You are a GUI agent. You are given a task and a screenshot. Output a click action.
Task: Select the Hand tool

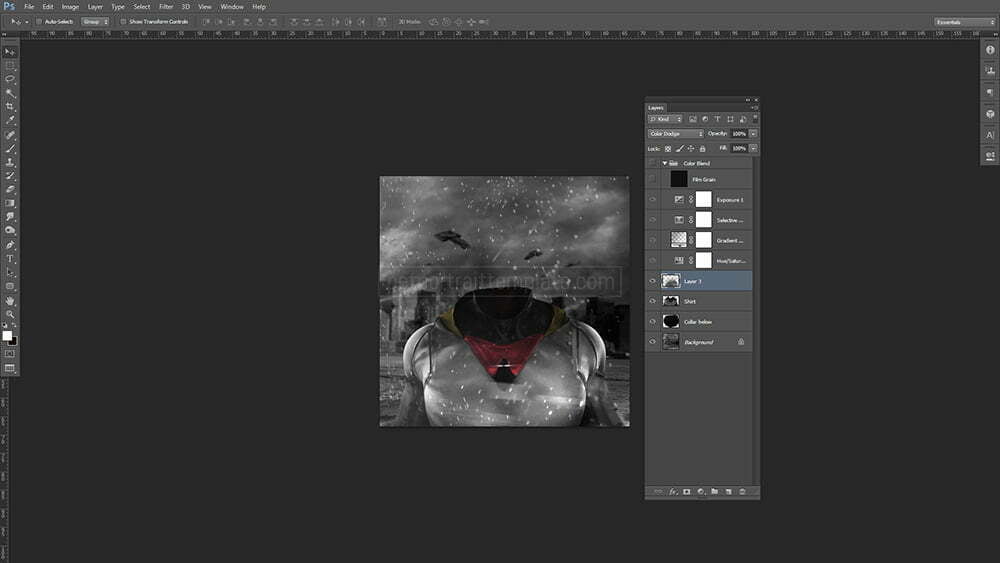11,300
